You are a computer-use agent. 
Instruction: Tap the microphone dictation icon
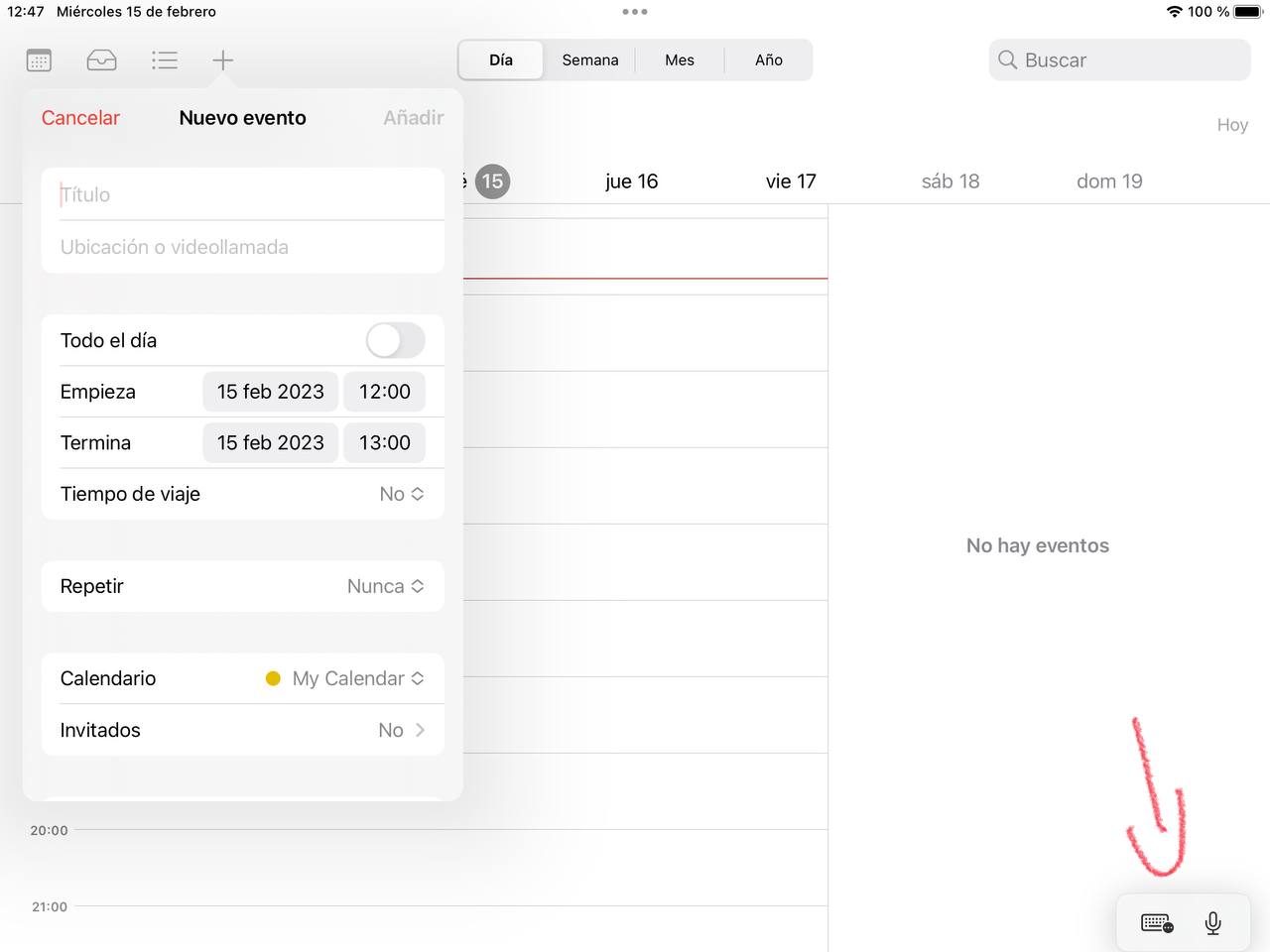pyautogui.click(x=1212, y=923)
